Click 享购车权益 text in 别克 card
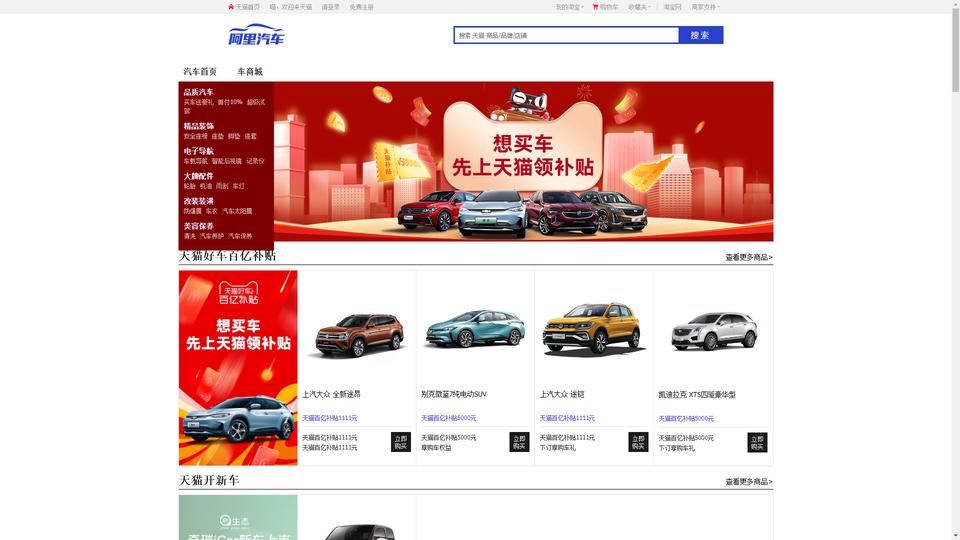 coord(436,448)
